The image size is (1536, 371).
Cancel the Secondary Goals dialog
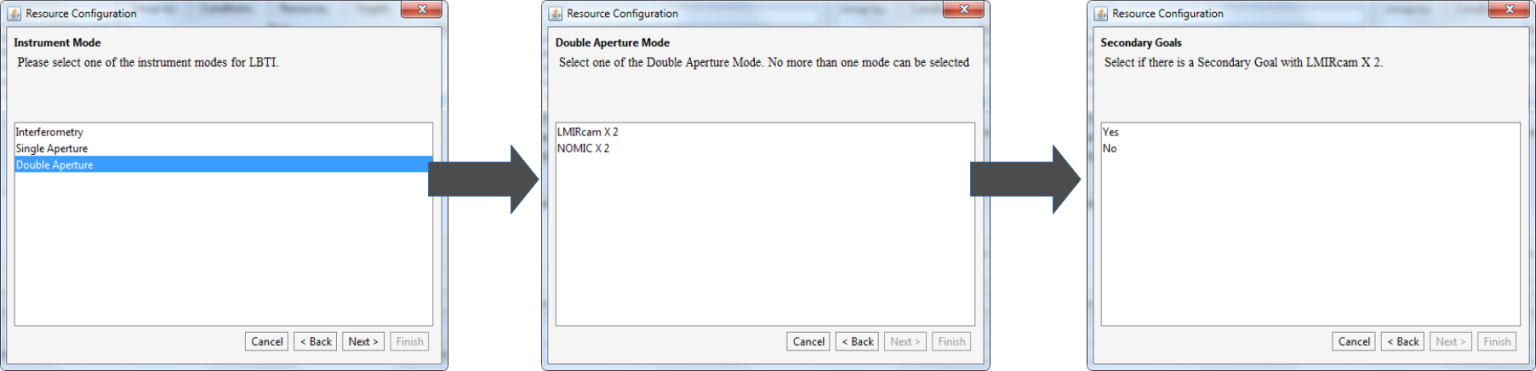(x=1354, y=341)
